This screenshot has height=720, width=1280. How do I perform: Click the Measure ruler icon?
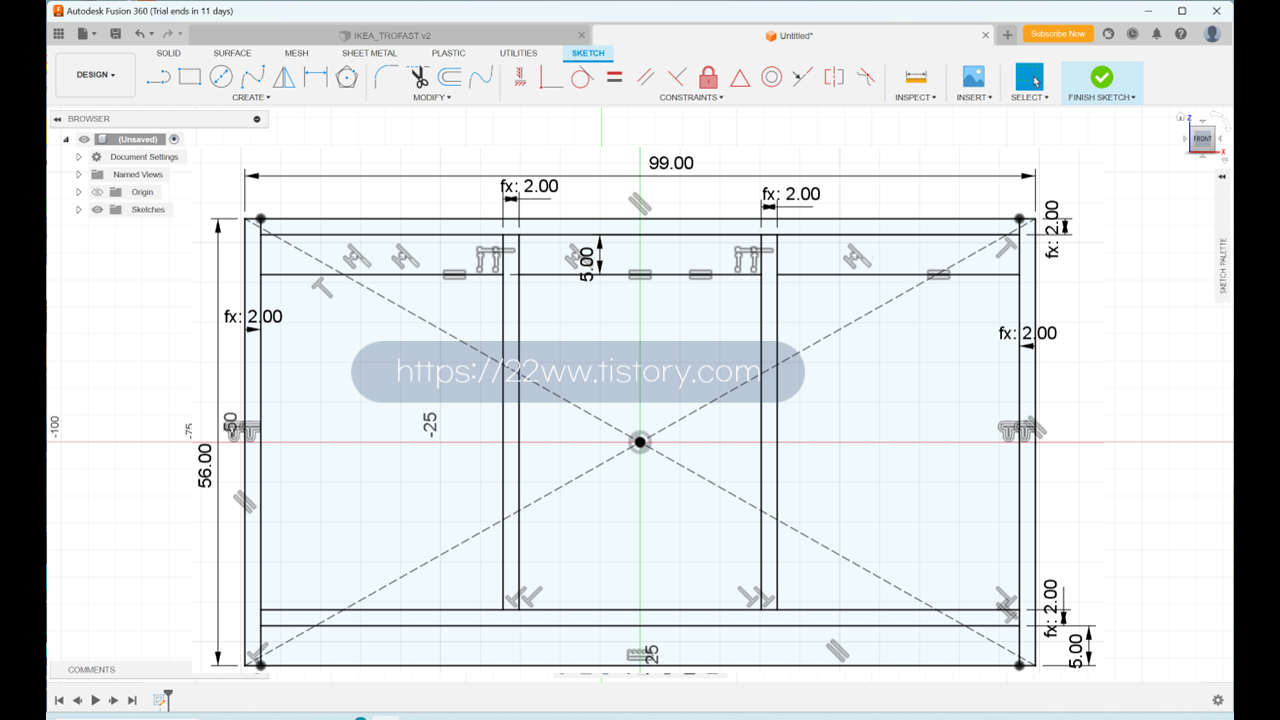coord(916,77)
